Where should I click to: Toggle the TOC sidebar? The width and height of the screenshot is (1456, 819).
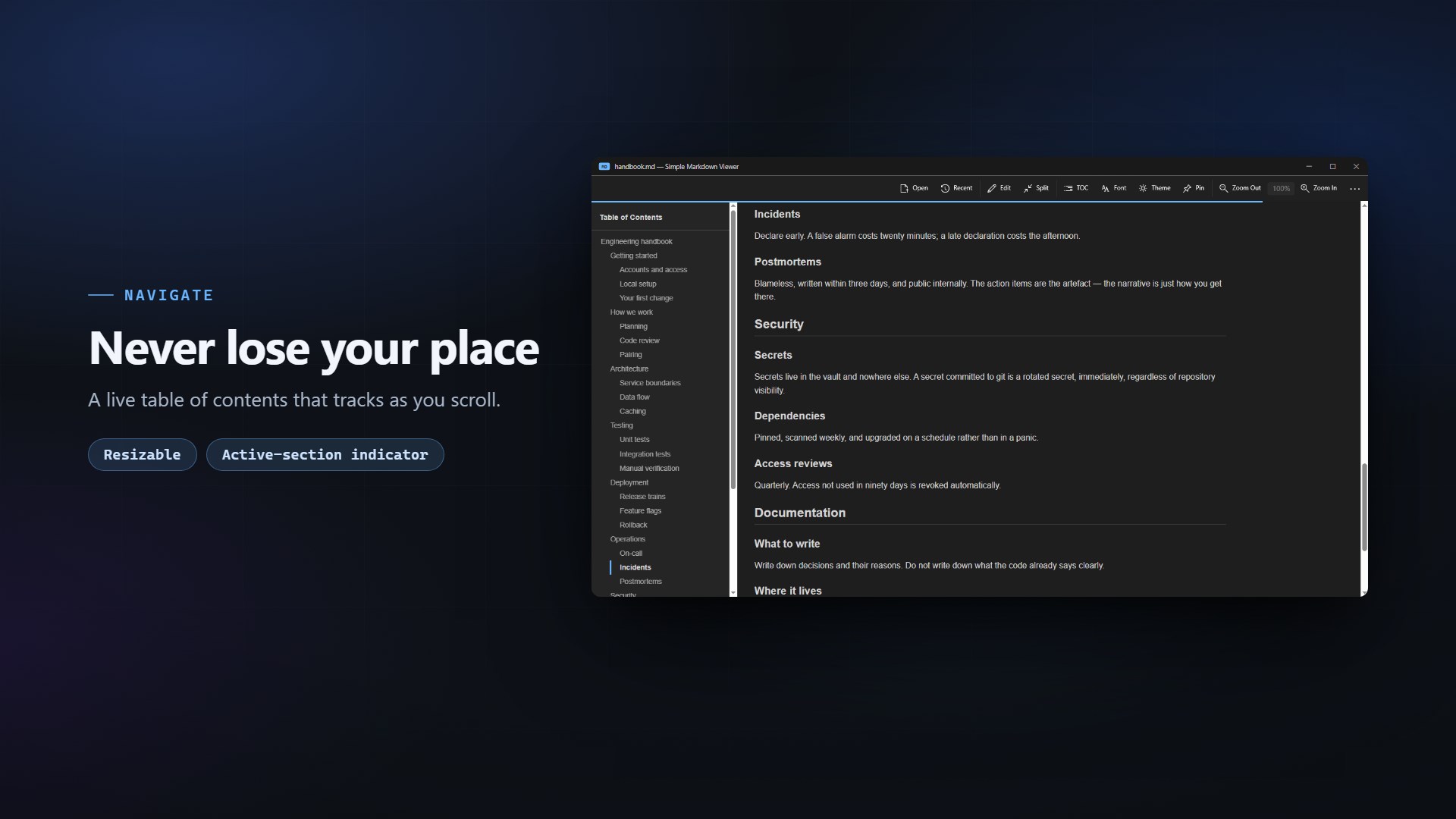[x=1076, y=188]
